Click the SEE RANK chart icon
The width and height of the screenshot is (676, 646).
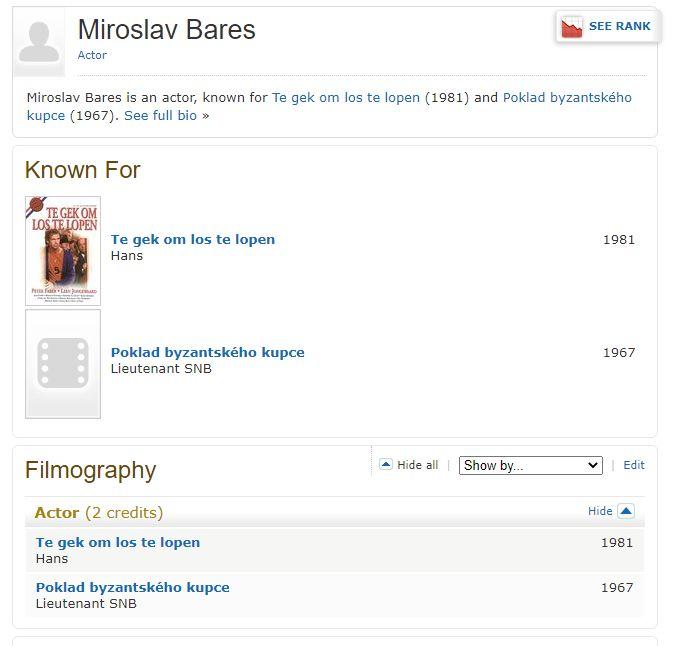coord(572,27)
